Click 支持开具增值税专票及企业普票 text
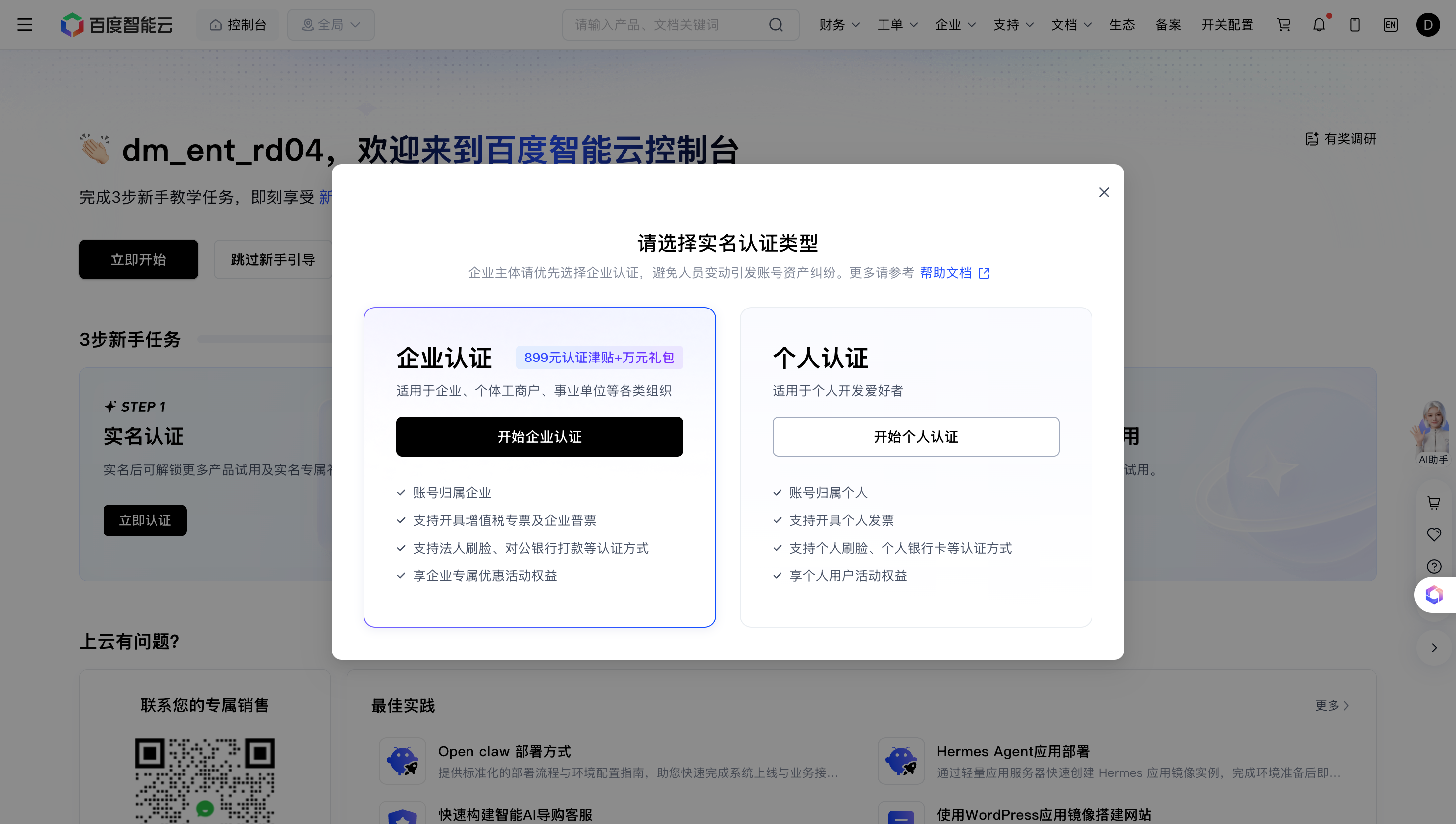The height and width of the screenshot is (824, 1456). [505, 520]
